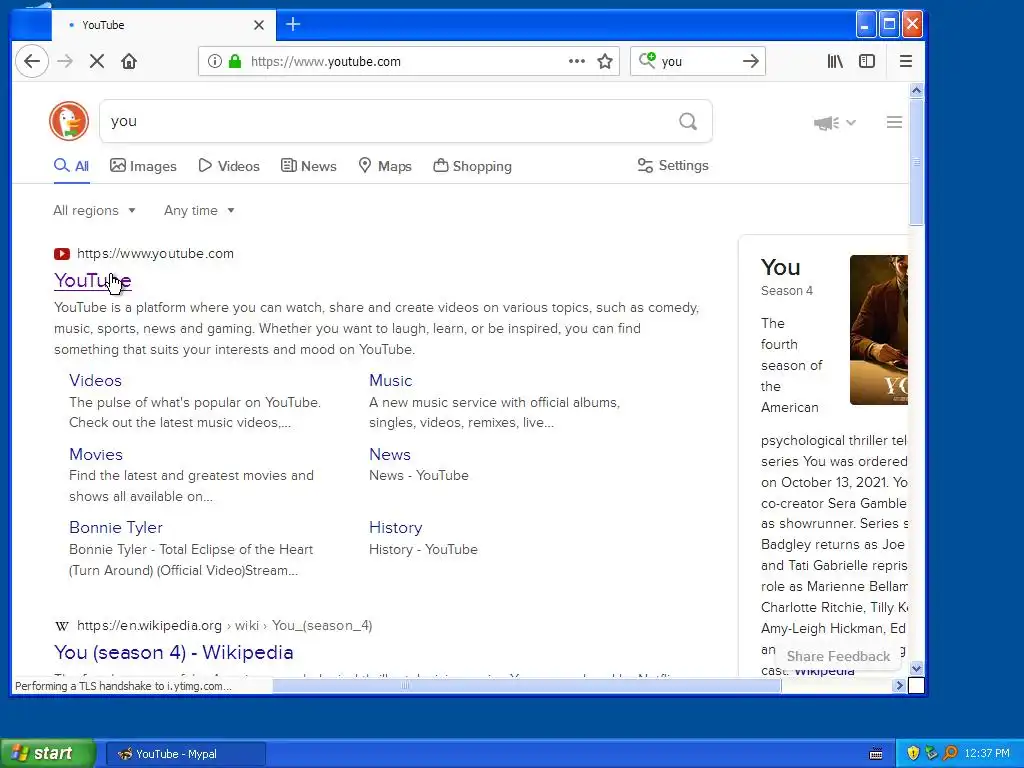1024x768 pixels.
Task: Click the You heading in info panel
Action: point(780,267)
